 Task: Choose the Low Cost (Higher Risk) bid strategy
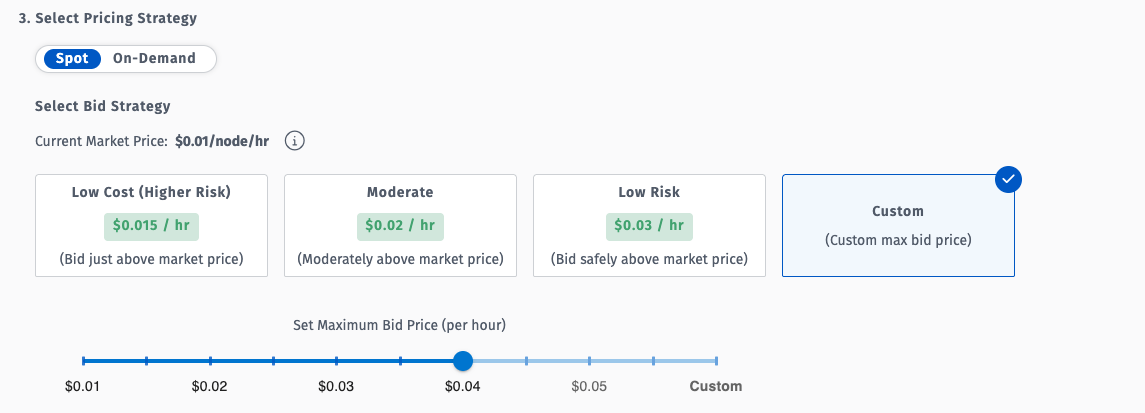click(151, 225)
